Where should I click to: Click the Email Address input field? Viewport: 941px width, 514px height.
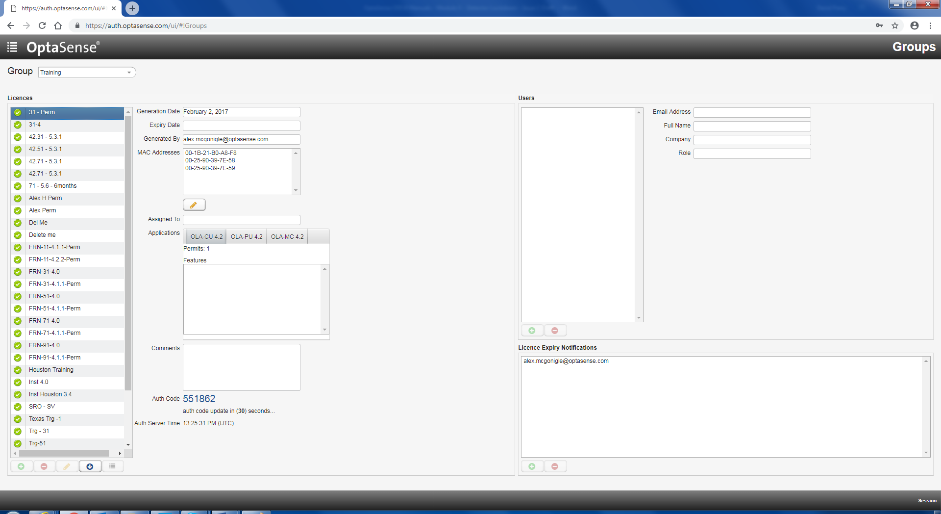751,112
